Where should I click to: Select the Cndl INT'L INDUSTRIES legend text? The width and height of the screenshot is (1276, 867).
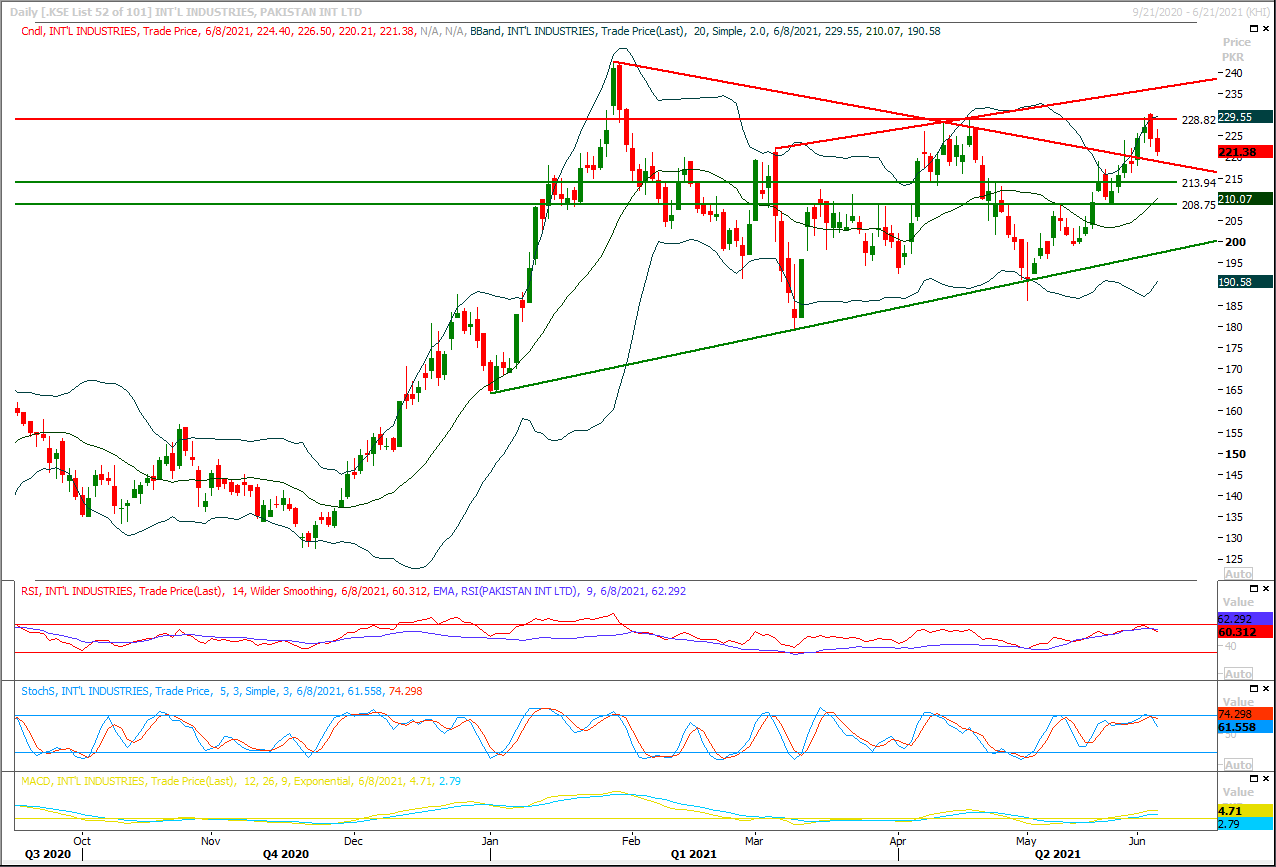tap(218, 31)
